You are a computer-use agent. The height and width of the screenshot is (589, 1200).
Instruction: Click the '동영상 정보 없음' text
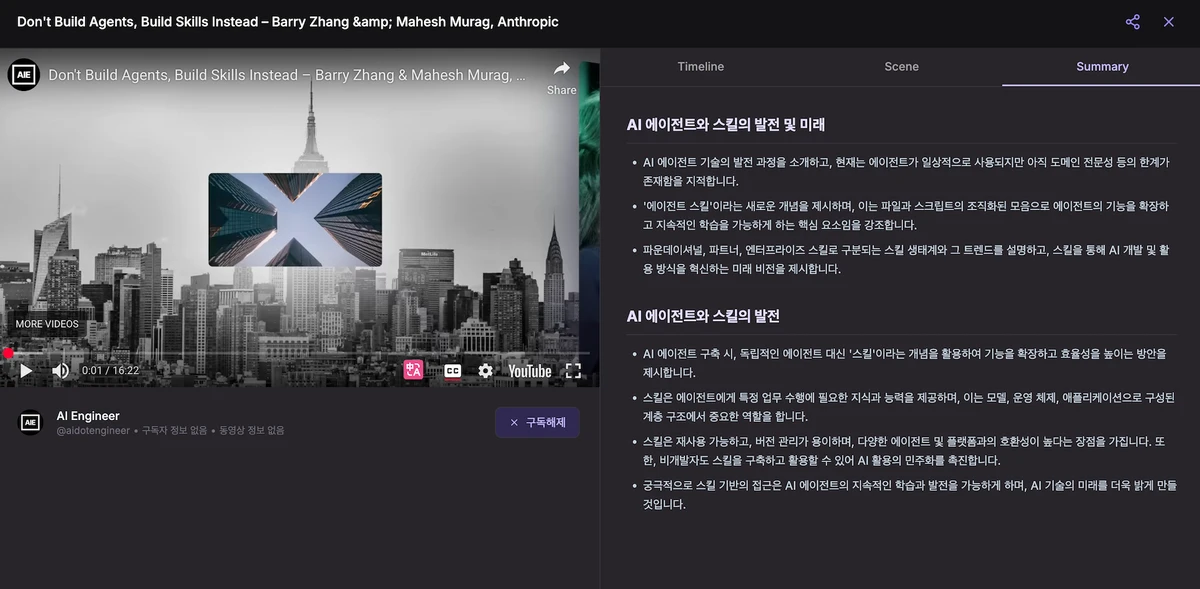coord(251,431)
